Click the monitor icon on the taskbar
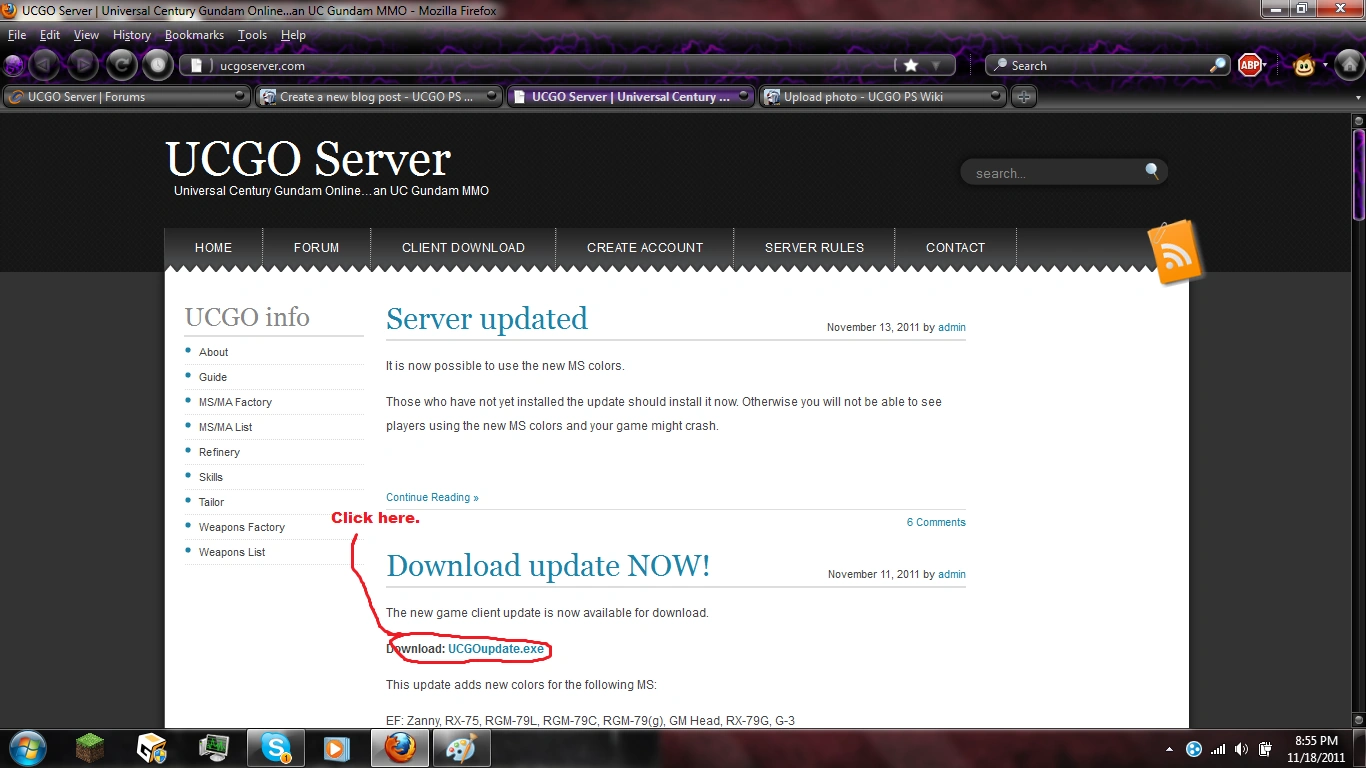The image size is (1366, 768). [213, 748]
